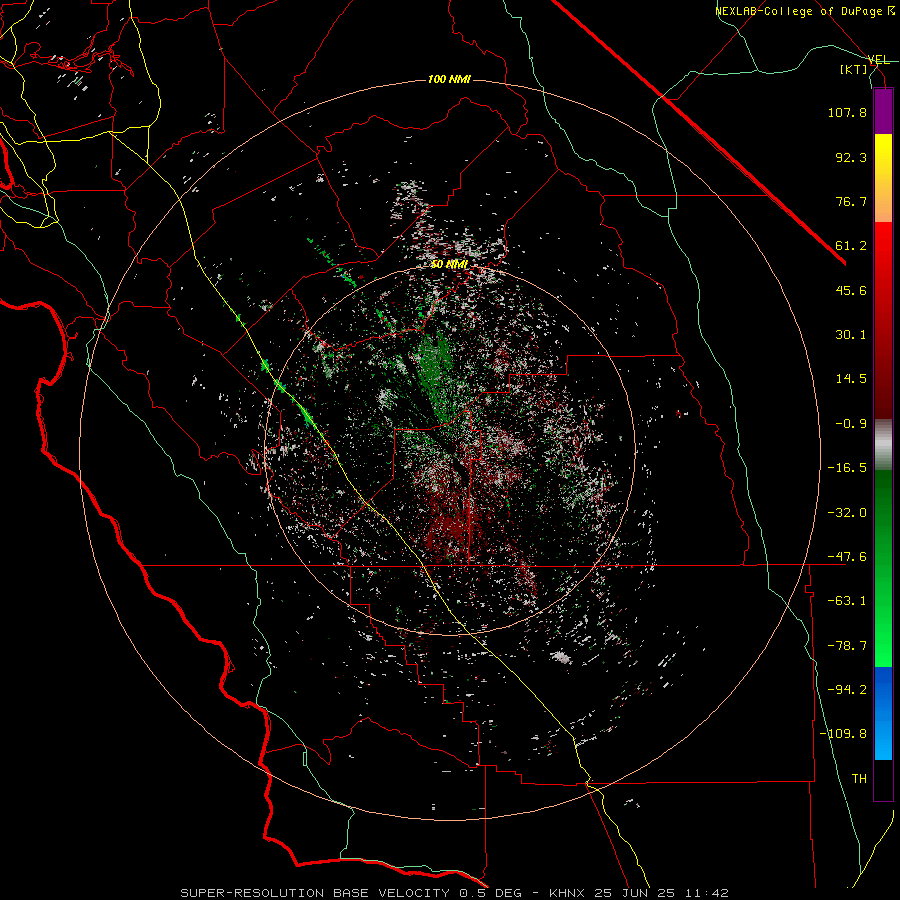Click the [KT] units label
The width and height of the screenshot is (900, 900).
854,69
